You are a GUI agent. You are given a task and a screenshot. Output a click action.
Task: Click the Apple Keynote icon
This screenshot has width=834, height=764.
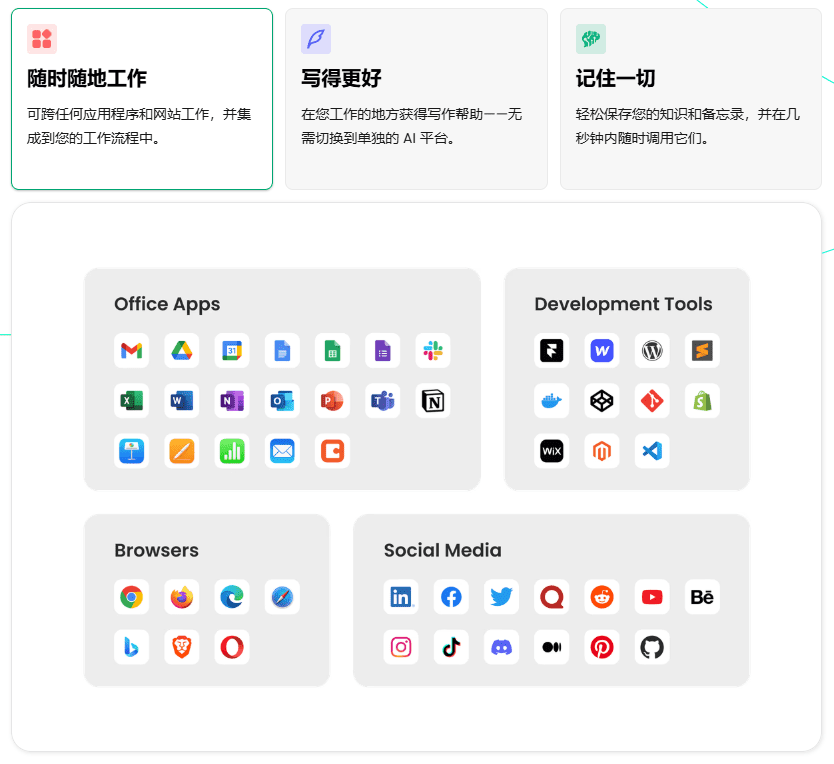pyautogui.click(x=131, y=451)
